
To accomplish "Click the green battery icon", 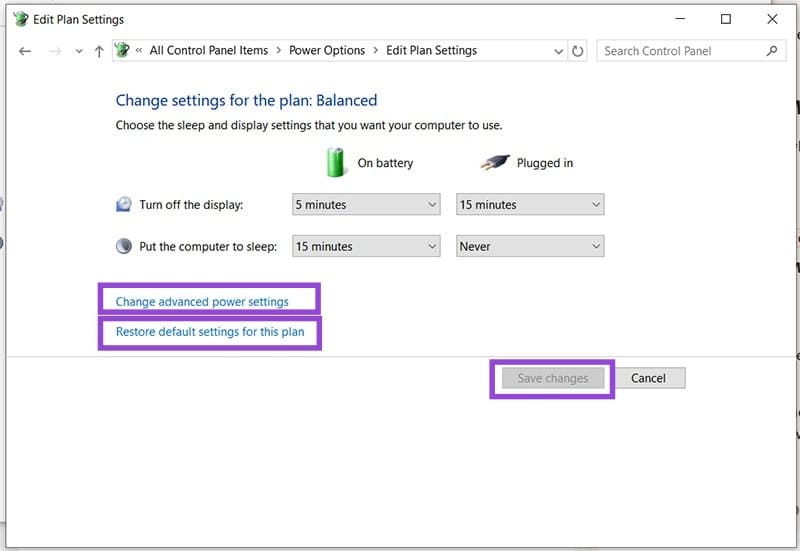I will point(336,163).
